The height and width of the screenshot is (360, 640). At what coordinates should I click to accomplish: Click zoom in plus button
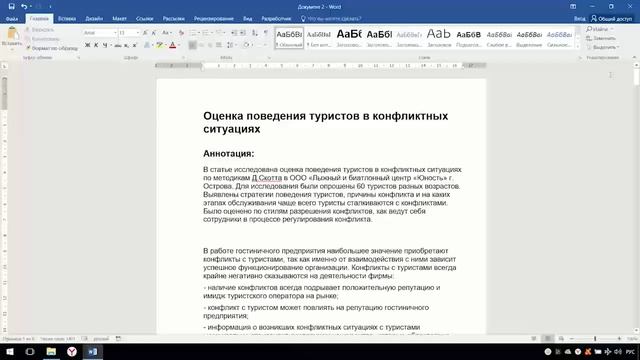pyautogui.click(x=619, y=338)
